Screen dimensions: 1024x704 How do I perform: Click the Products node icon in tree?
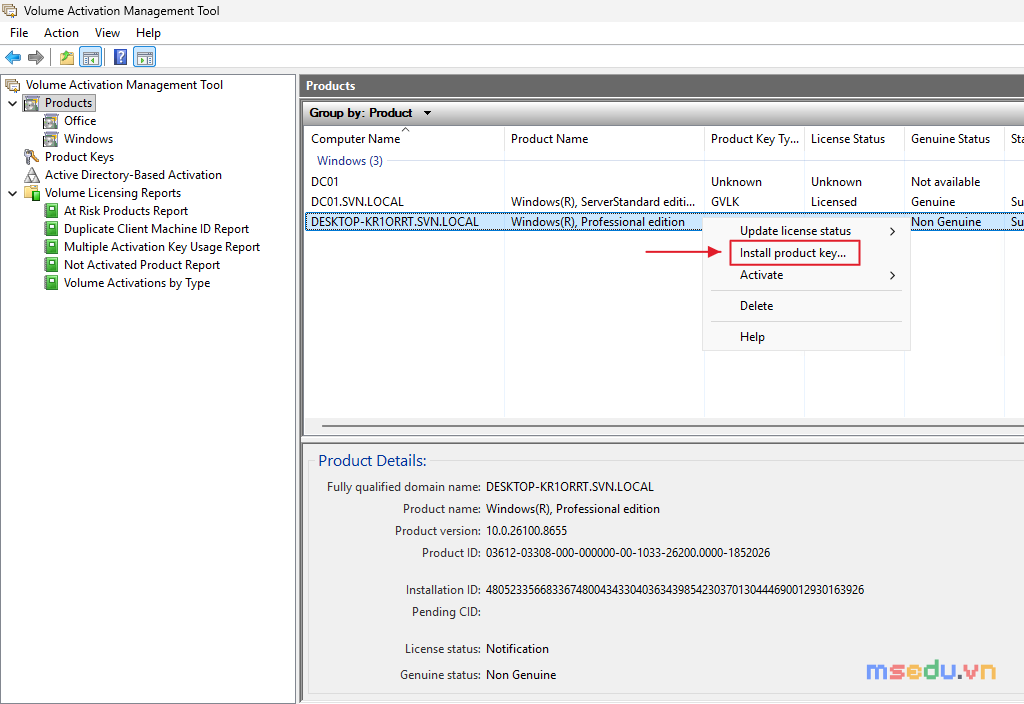(x=31, y=103)
